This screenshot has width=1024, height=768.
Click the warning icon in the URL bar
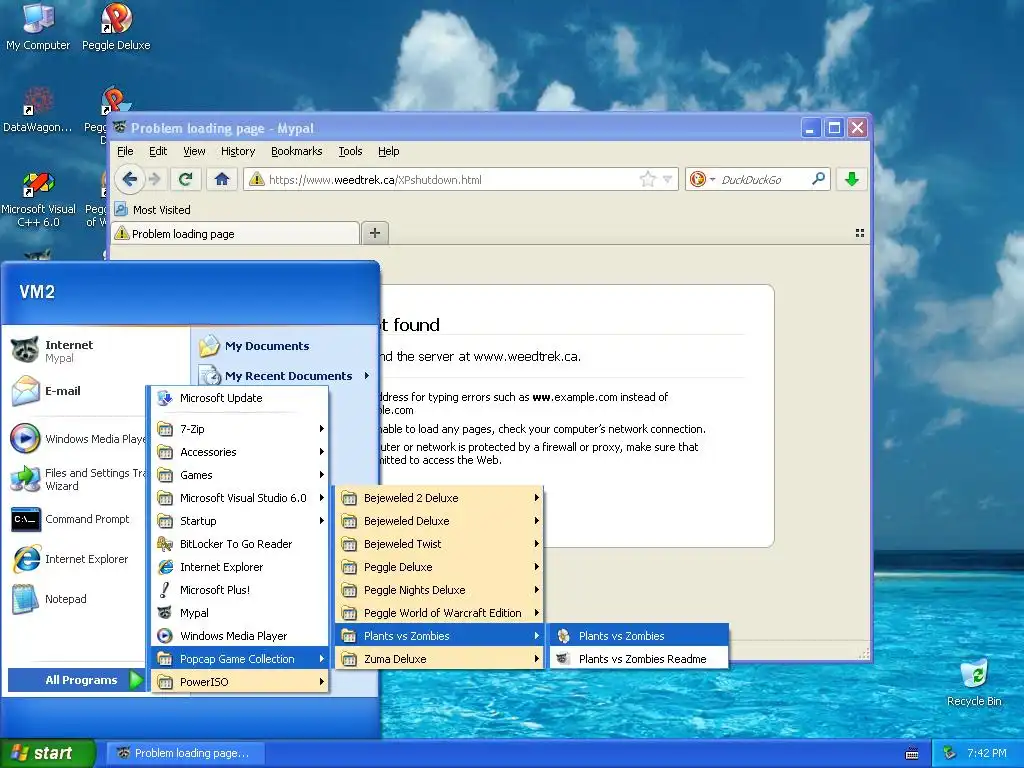pyautogui.click(x=257, y=179)
